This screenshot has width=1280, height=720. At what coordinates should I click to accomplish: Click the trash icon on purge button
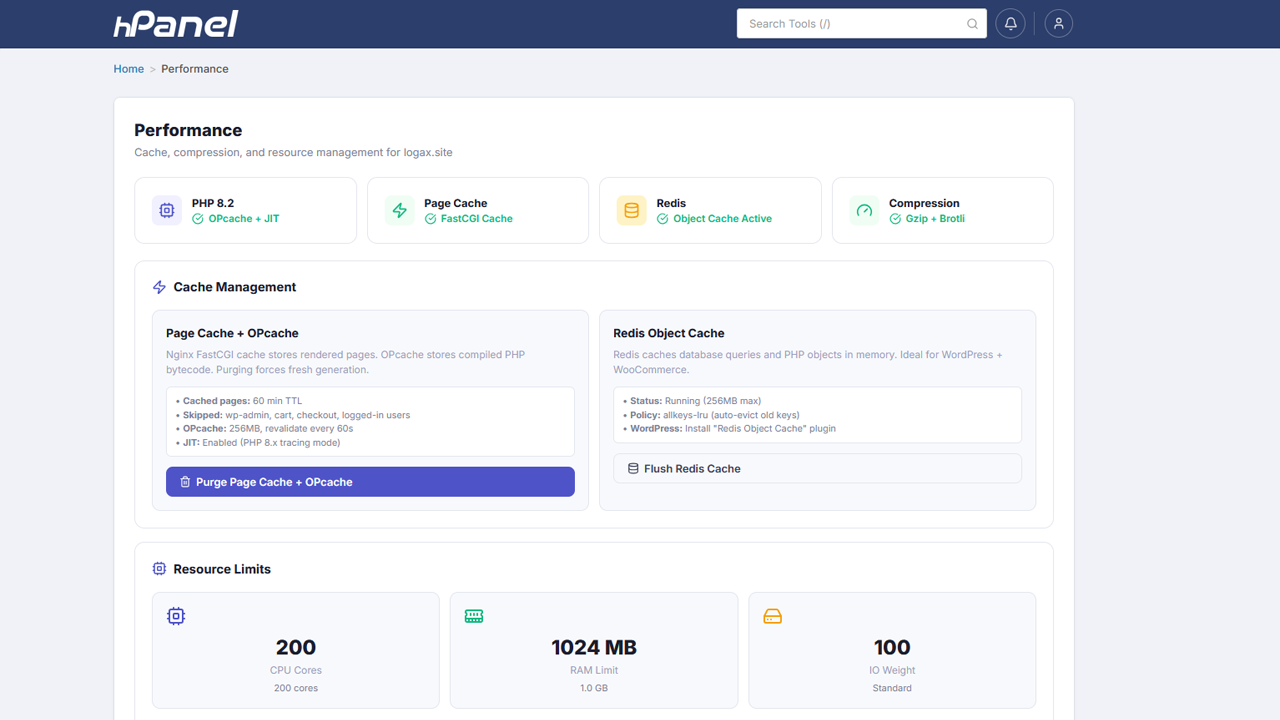pos(185,482)
